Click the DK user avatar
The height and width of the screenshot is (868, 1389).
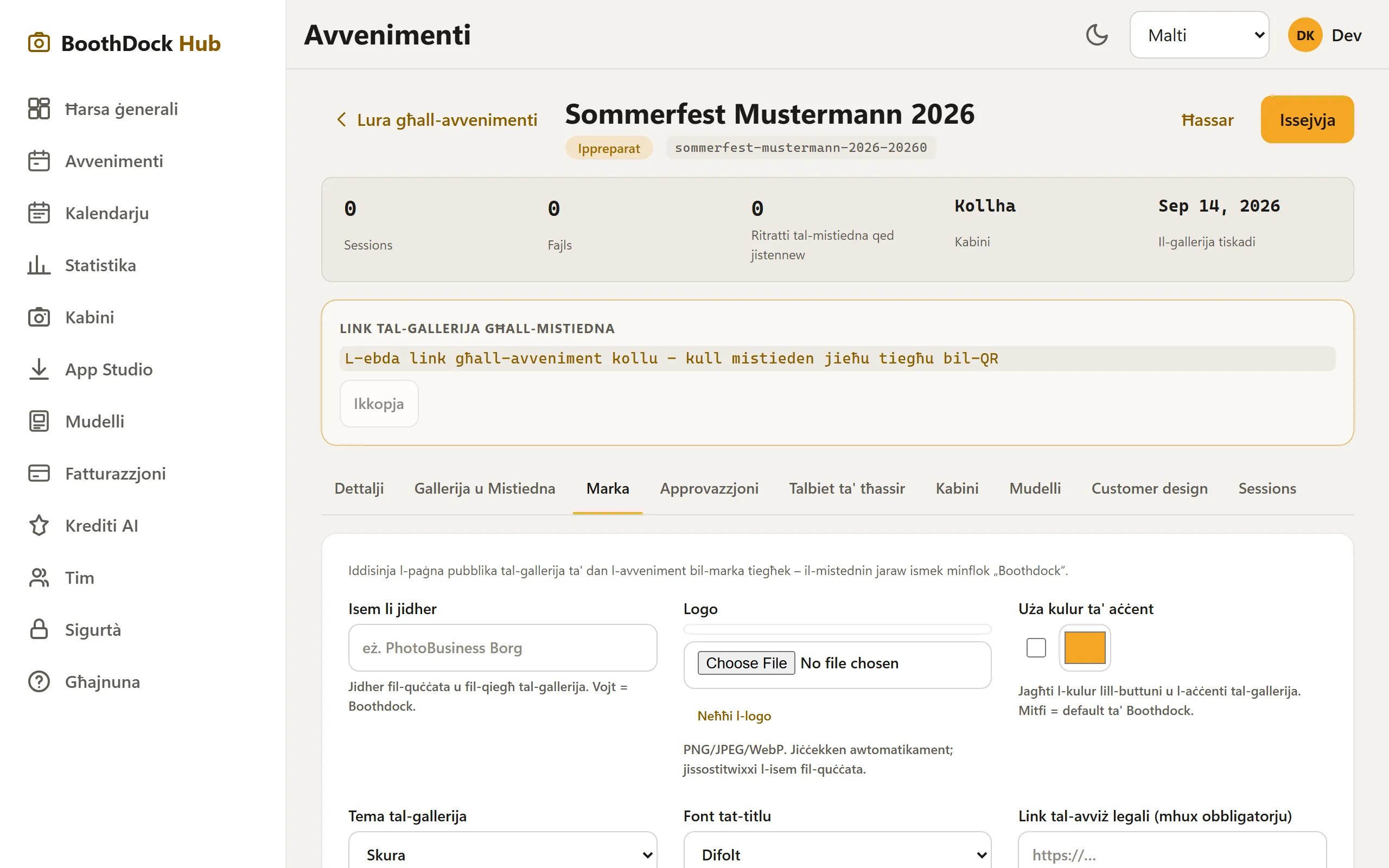1305,35
